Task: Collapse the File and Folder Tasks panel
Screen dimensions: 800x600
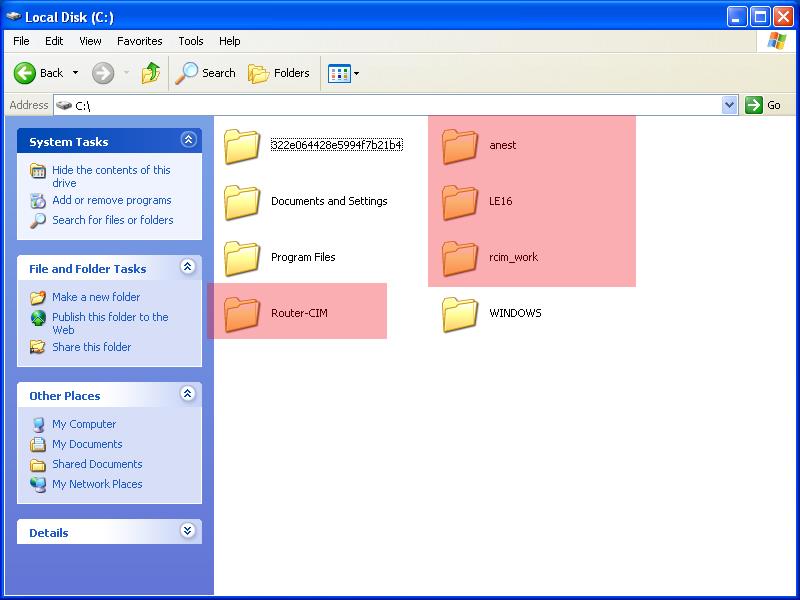Action: pos(188,266)
